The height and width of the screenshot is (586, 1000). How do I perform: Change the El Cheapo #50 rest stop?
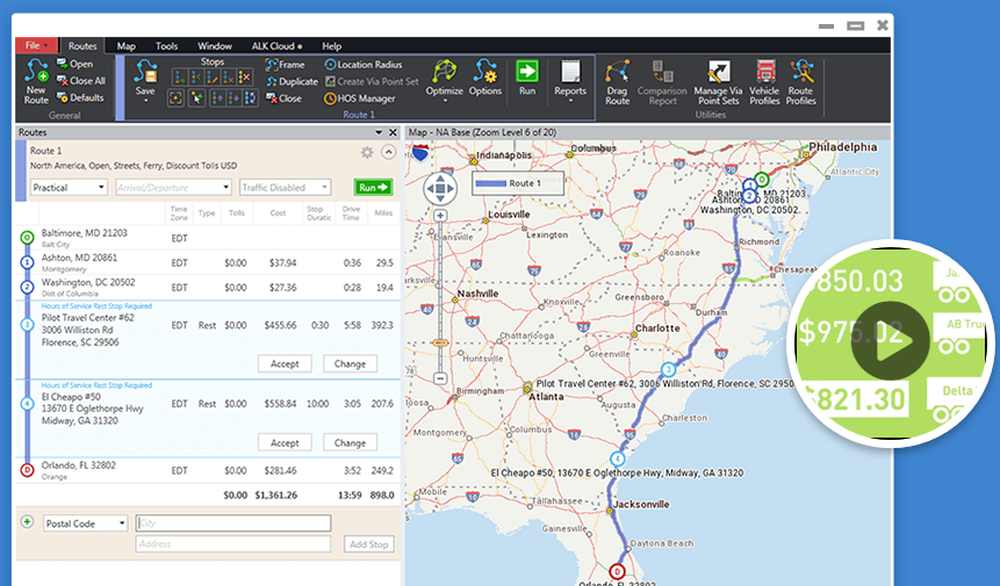349,443
